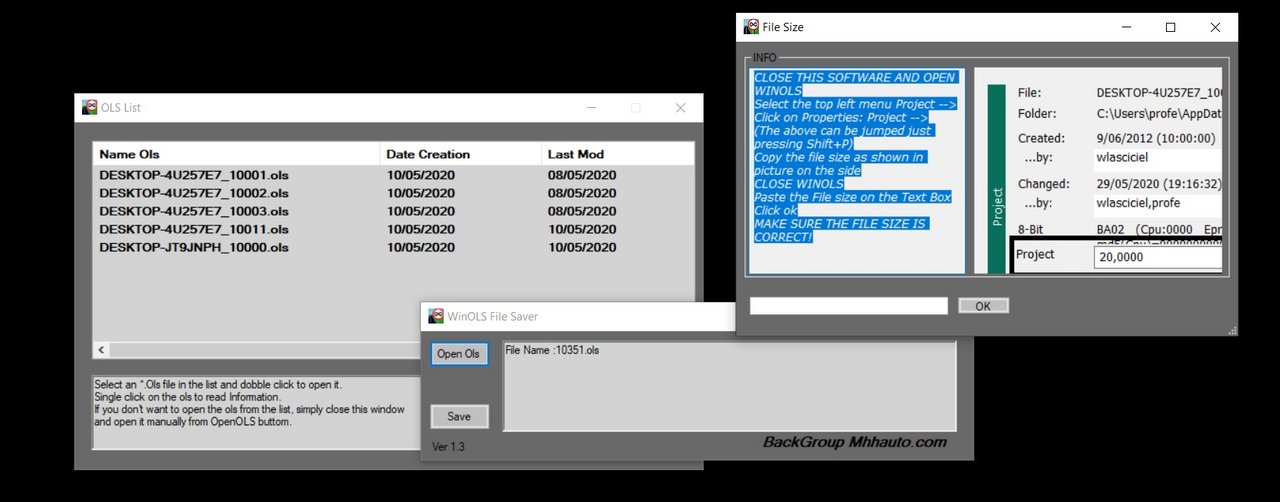The image size is (1280, 502).
Task: Close the File Size window
Action: 1215,28
